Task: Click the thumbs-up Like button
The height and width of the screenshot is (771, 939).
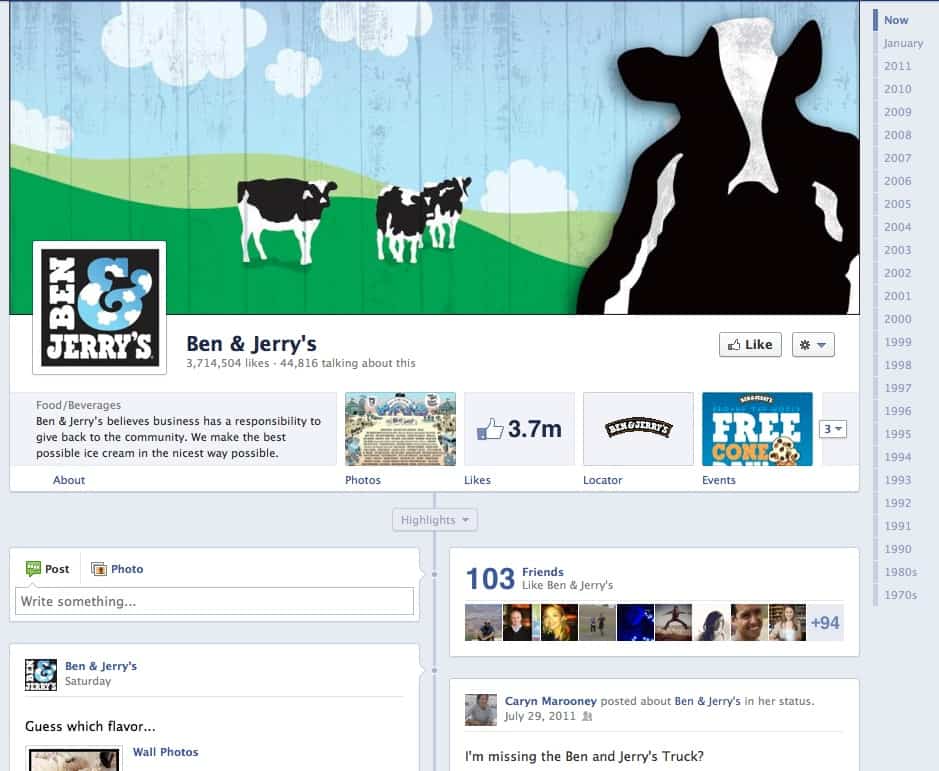Action: [x=750, y=344]
